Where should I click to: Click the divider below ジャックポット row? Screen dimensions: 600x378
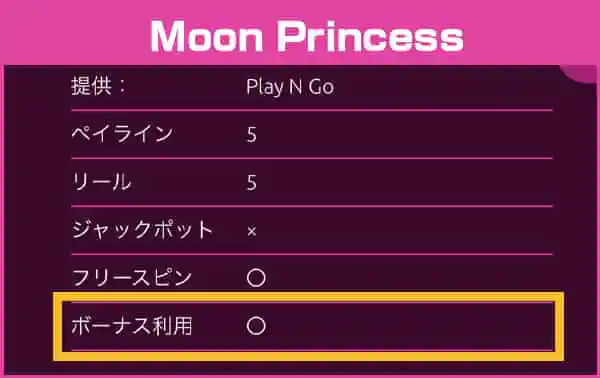(312, 254)
